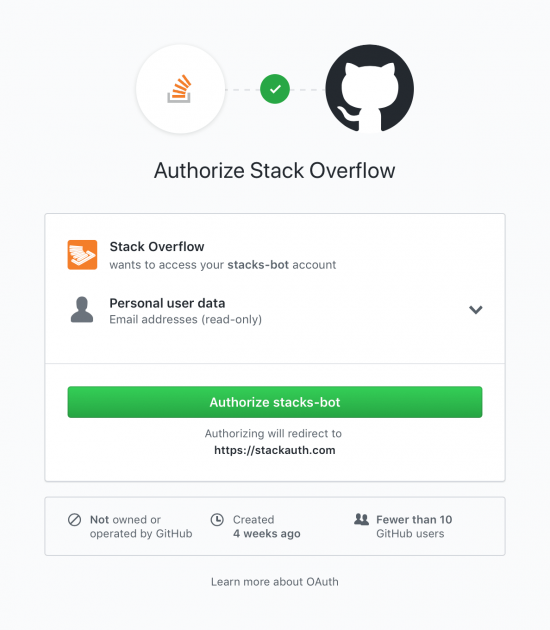This screenshot has width=550, height=630.
Task: Click the orange Stack Overflow app avatar
Action: (82, 255)
